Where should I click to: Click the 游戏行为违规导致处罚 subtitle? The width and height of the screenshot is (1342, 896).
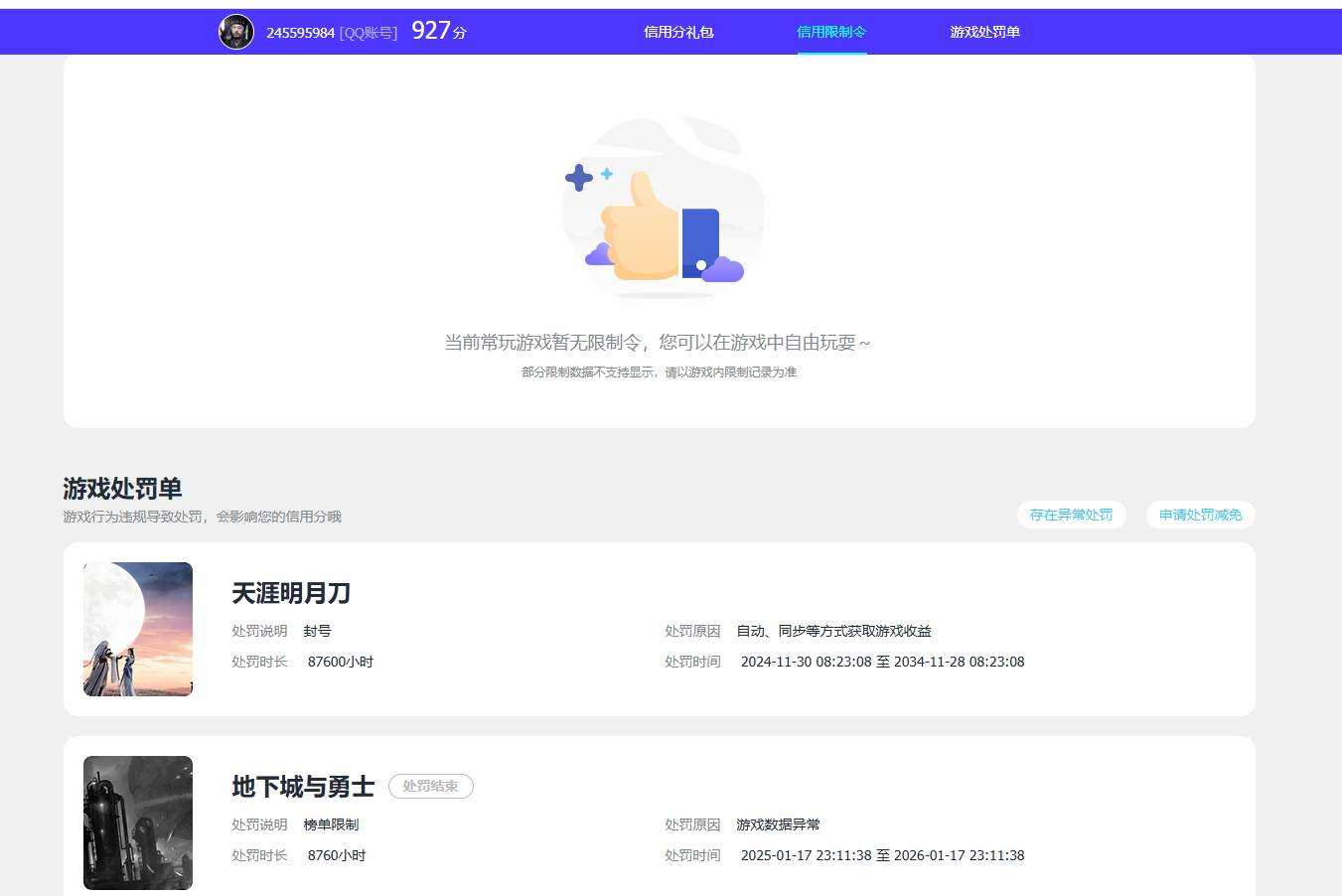point(202,517)
